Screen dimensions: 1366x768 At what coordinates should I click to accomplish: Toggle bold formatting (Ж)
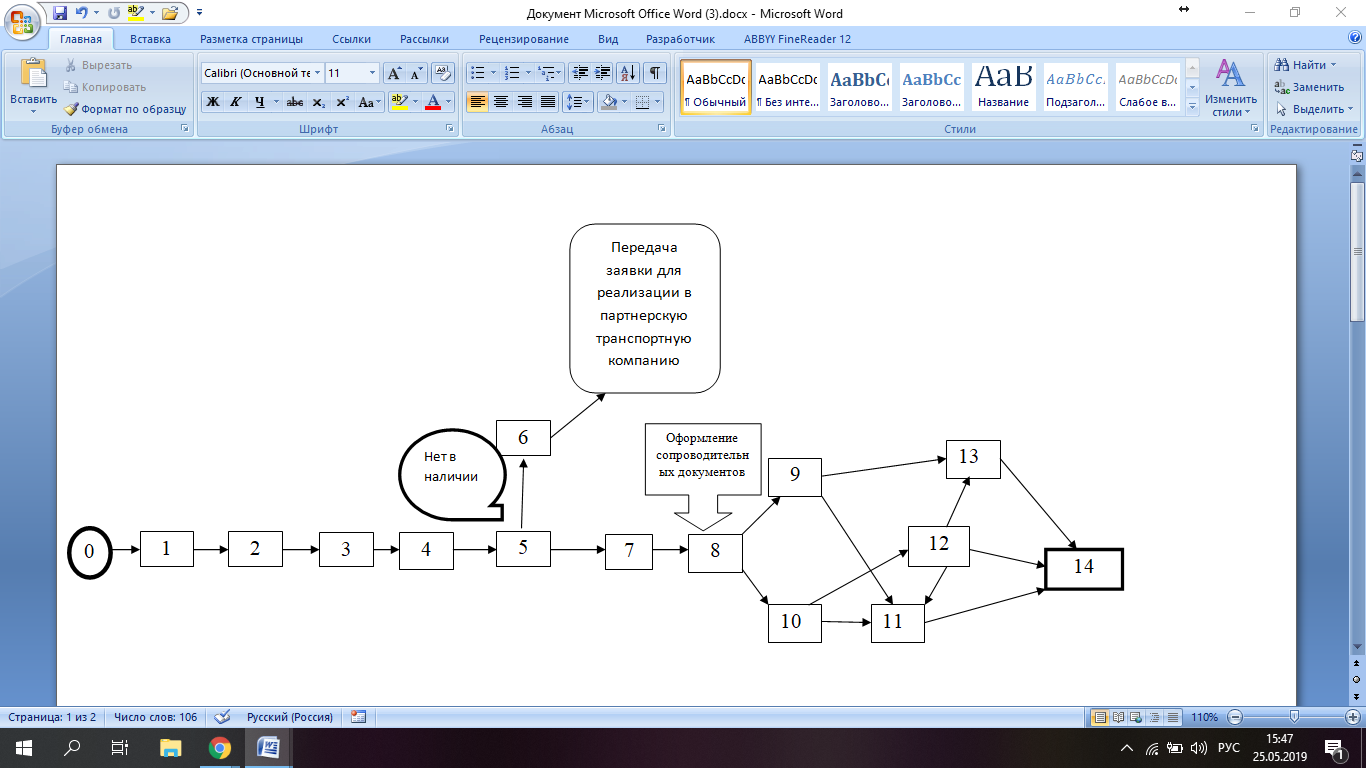tap(213, 102)
